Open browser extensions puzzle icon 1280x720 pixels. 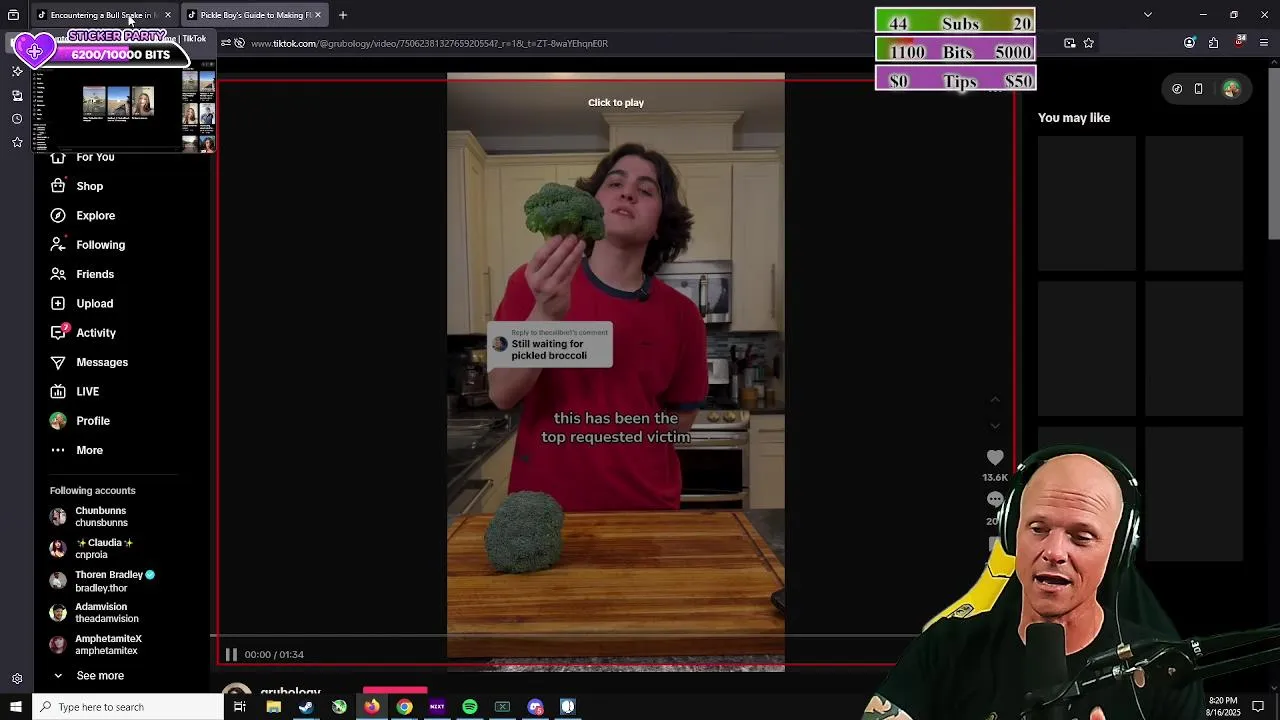tap(1213, 43)
